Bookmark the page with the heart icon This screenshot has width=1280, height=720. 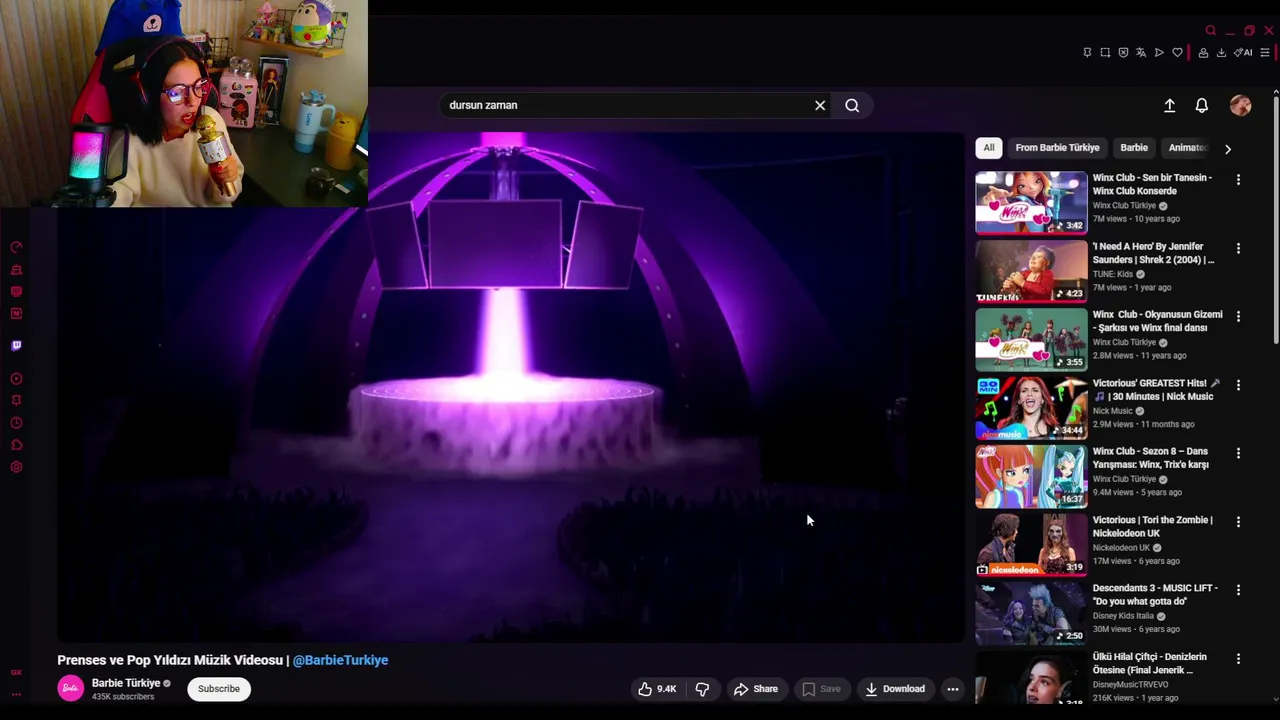click(x=1177, y=53)
